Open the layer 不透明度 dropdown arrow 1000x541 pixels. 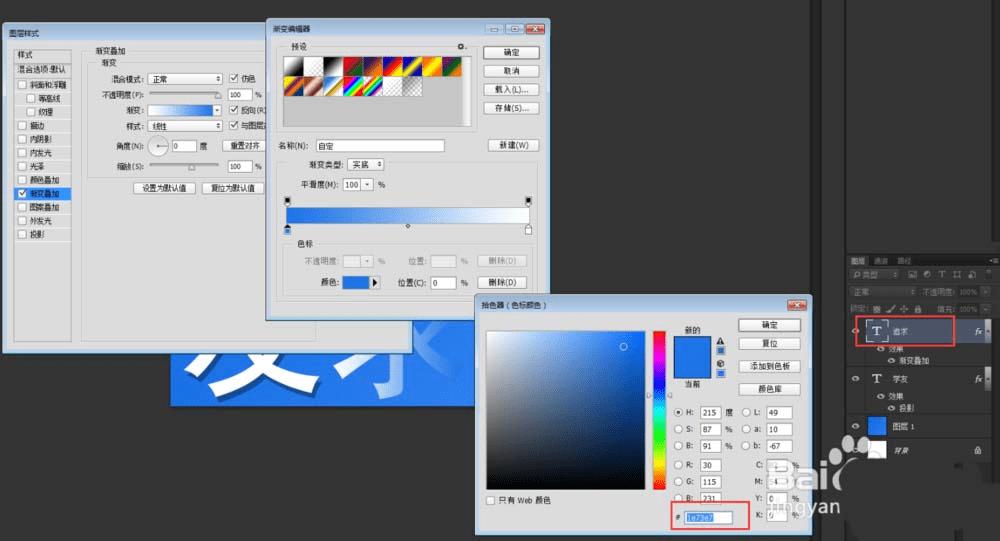[983, 292]
